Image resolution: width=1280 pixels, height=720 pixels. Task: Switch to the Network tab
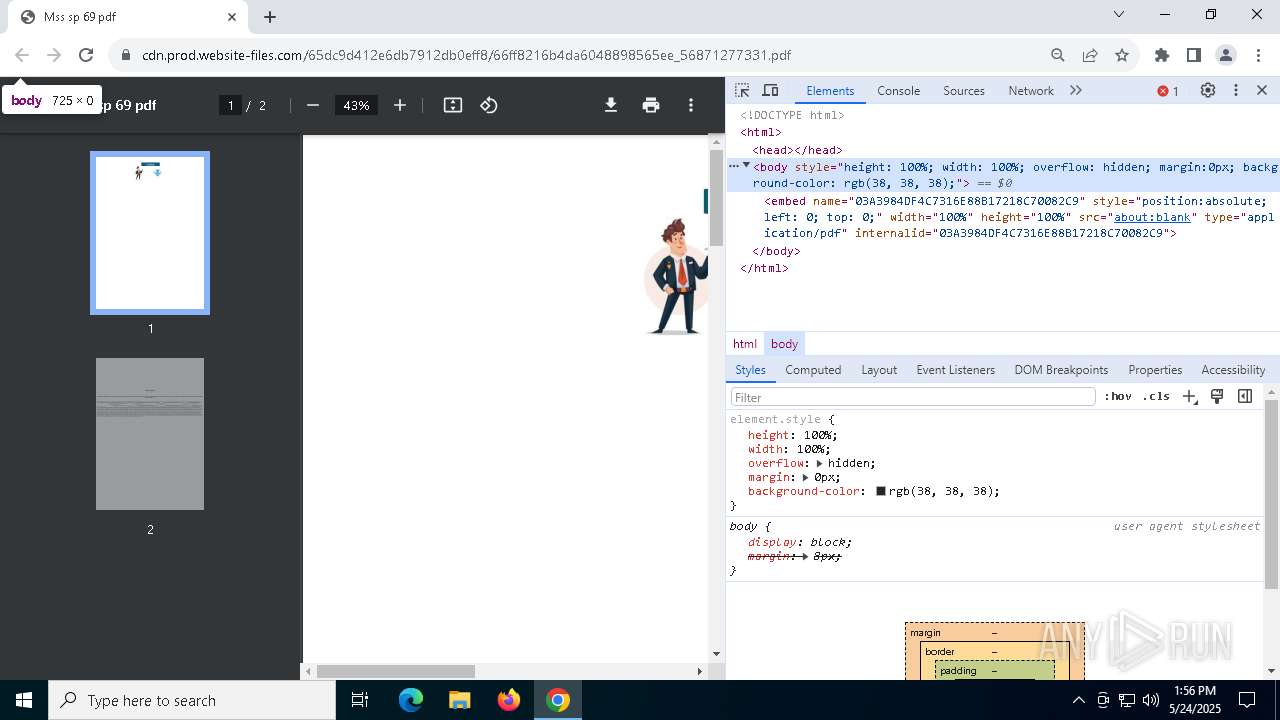(x=1031, y=90)
